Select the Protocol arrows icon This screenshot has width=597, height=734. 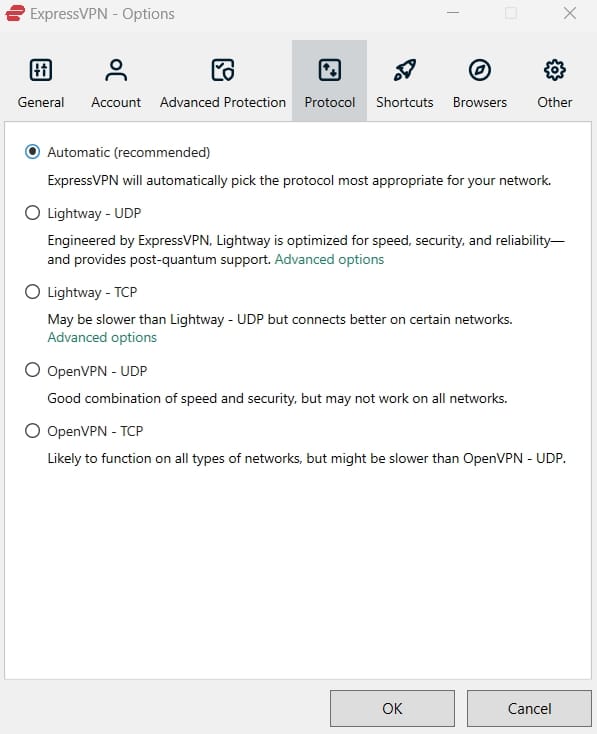pos(330,70)
